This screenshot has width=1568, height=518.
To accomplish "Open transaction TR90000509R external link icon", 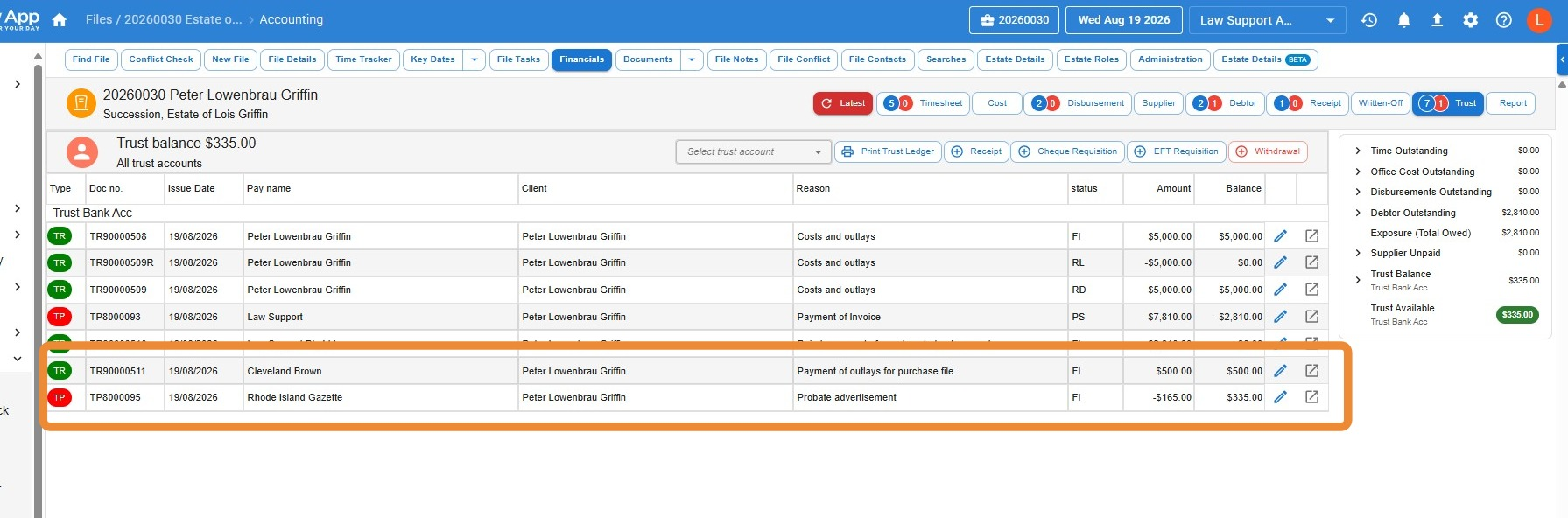I will click(x=1311, y=262).
